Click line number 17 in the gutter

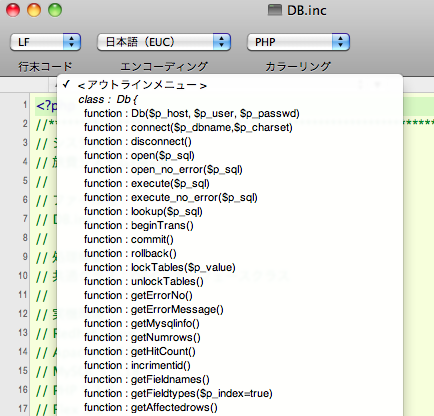(23, 408)
